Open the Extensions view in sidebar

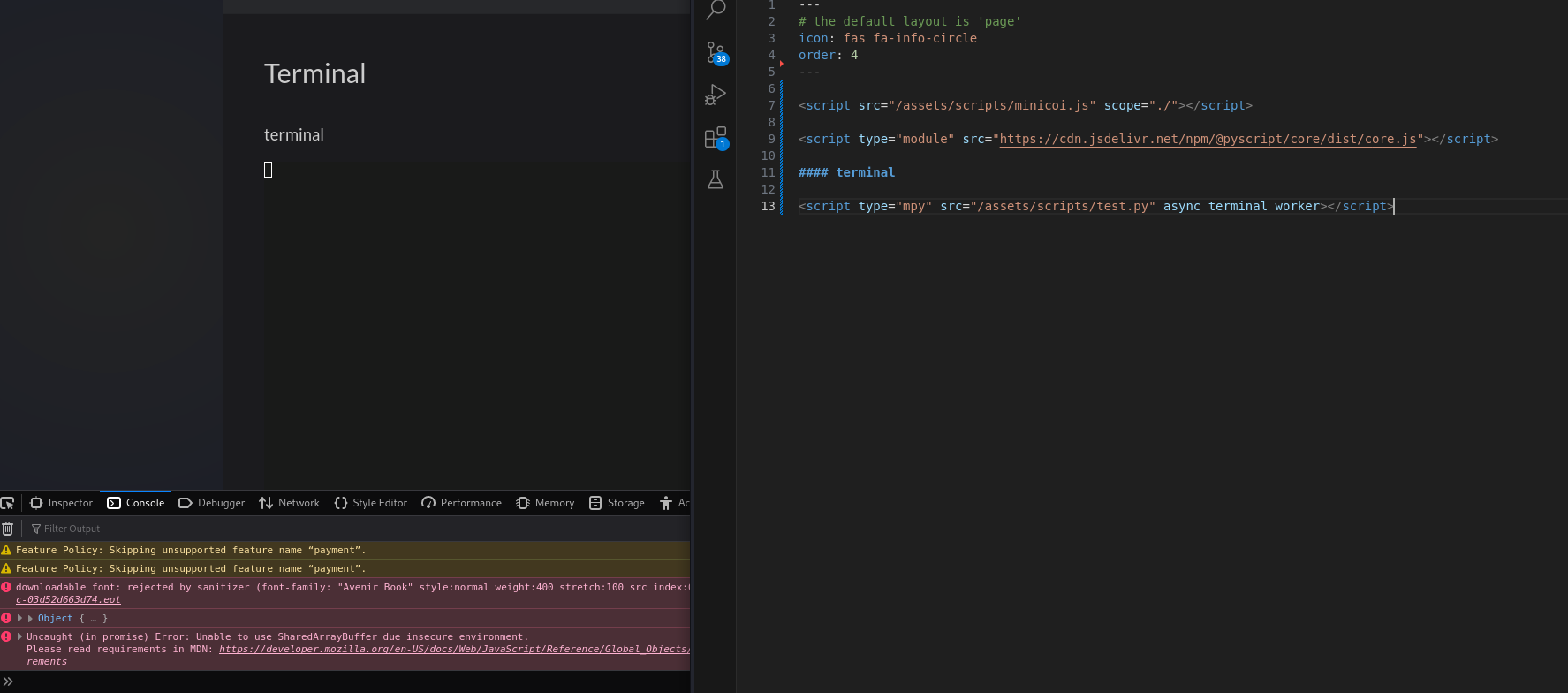tap(716, 138)
